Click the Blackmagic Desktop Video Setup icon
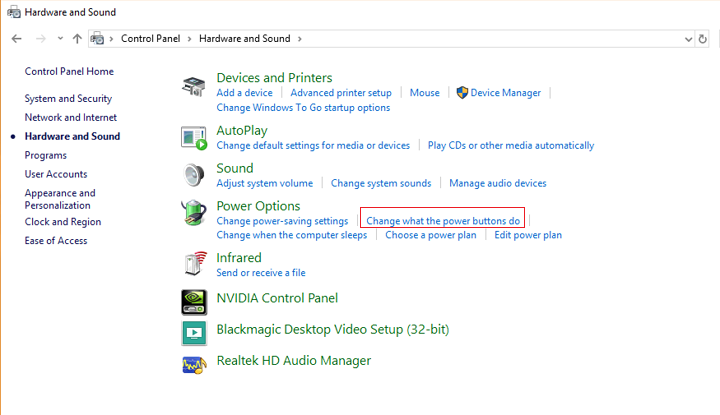This screenshot has width=720, height=415. click(193, 331)
